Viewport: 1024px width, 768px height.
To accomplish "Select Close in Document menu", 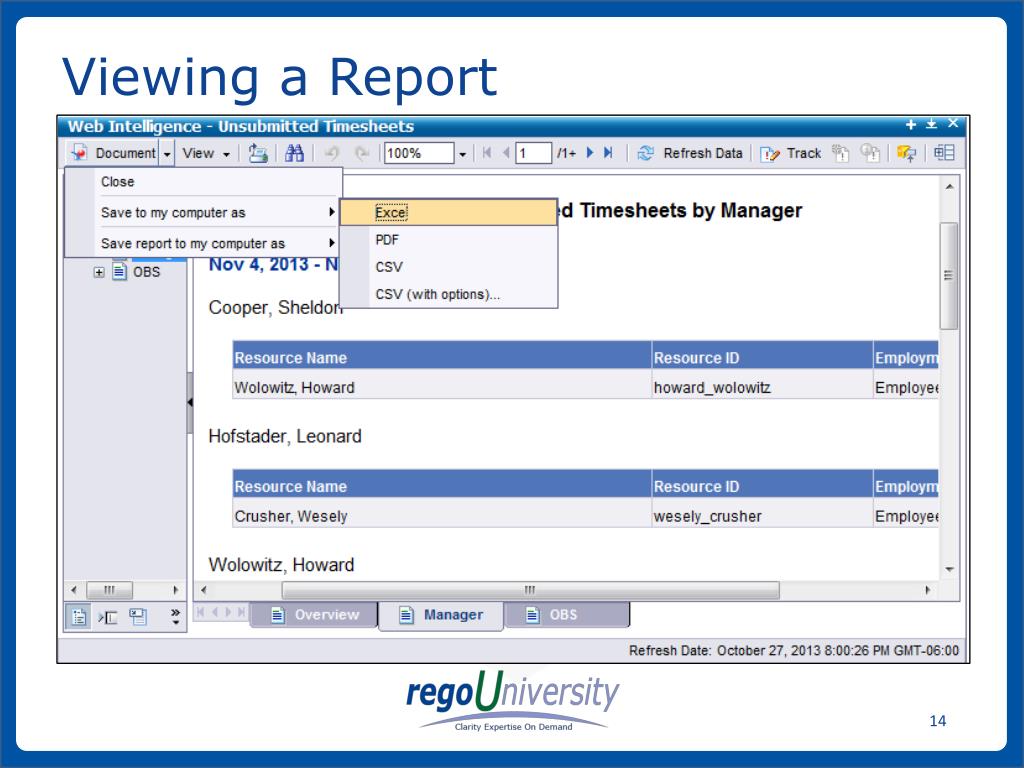I will [x=202, y=182].
